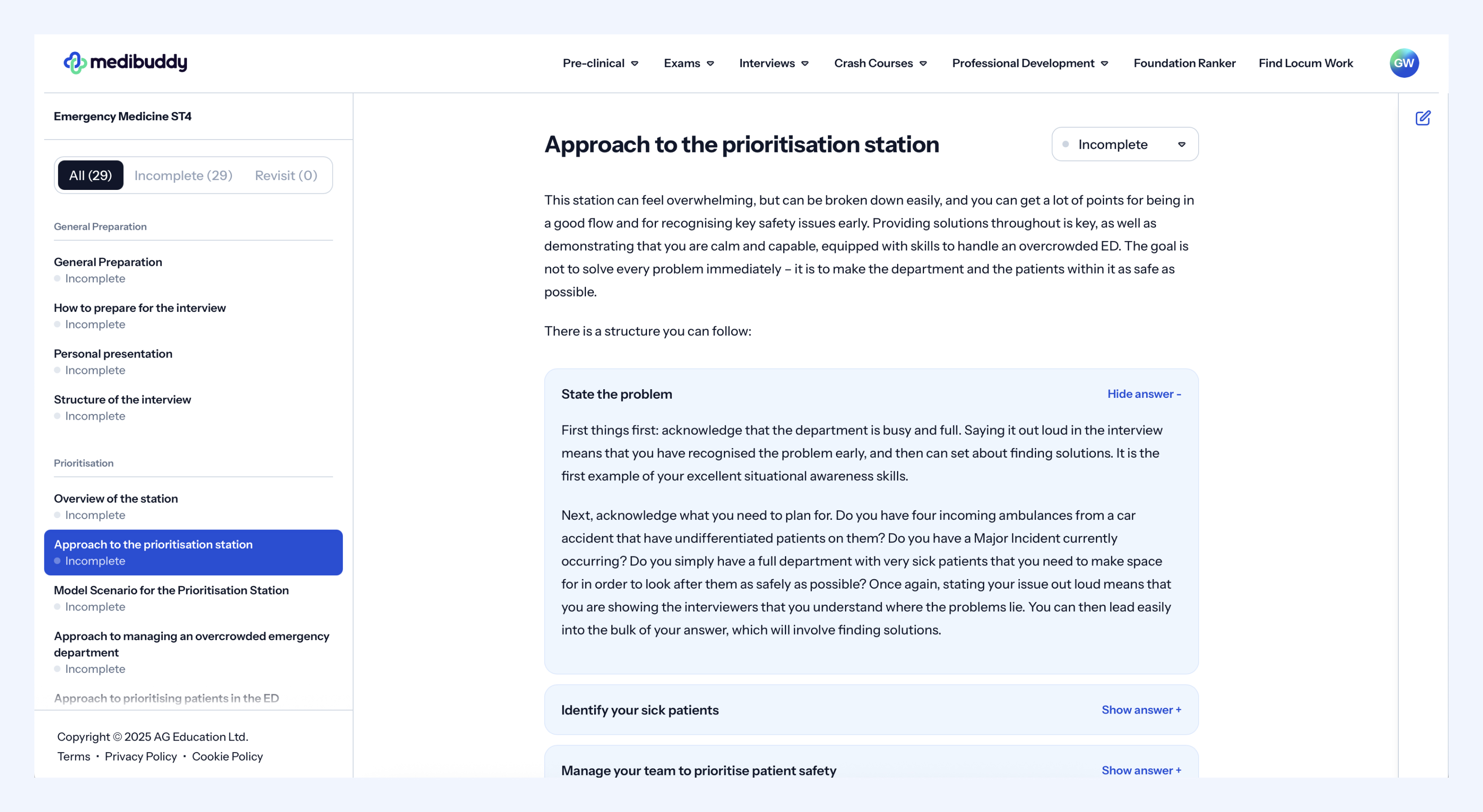Viewport: 1483px width, 812px height.
Task: Click the Pre-clinical dropdown arrow icon
Action: coord(635,64)
